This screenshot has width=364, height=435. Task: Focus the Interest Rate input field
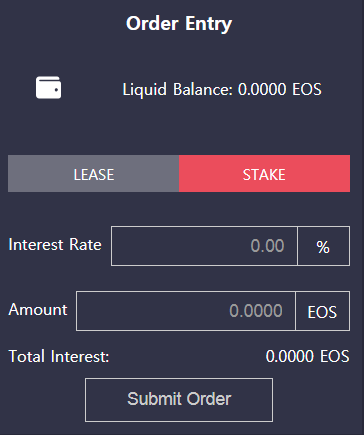[x=204, y=246]
